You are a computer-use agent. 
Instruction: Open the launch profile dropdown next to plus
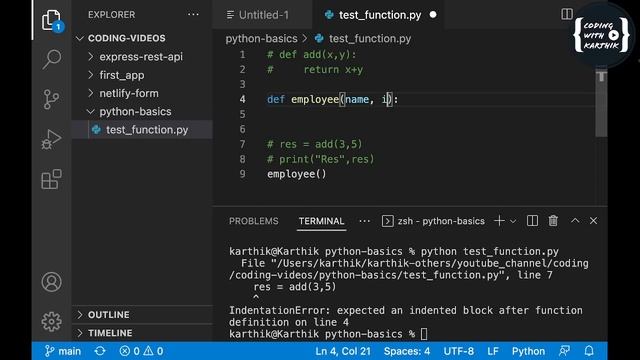513,221
